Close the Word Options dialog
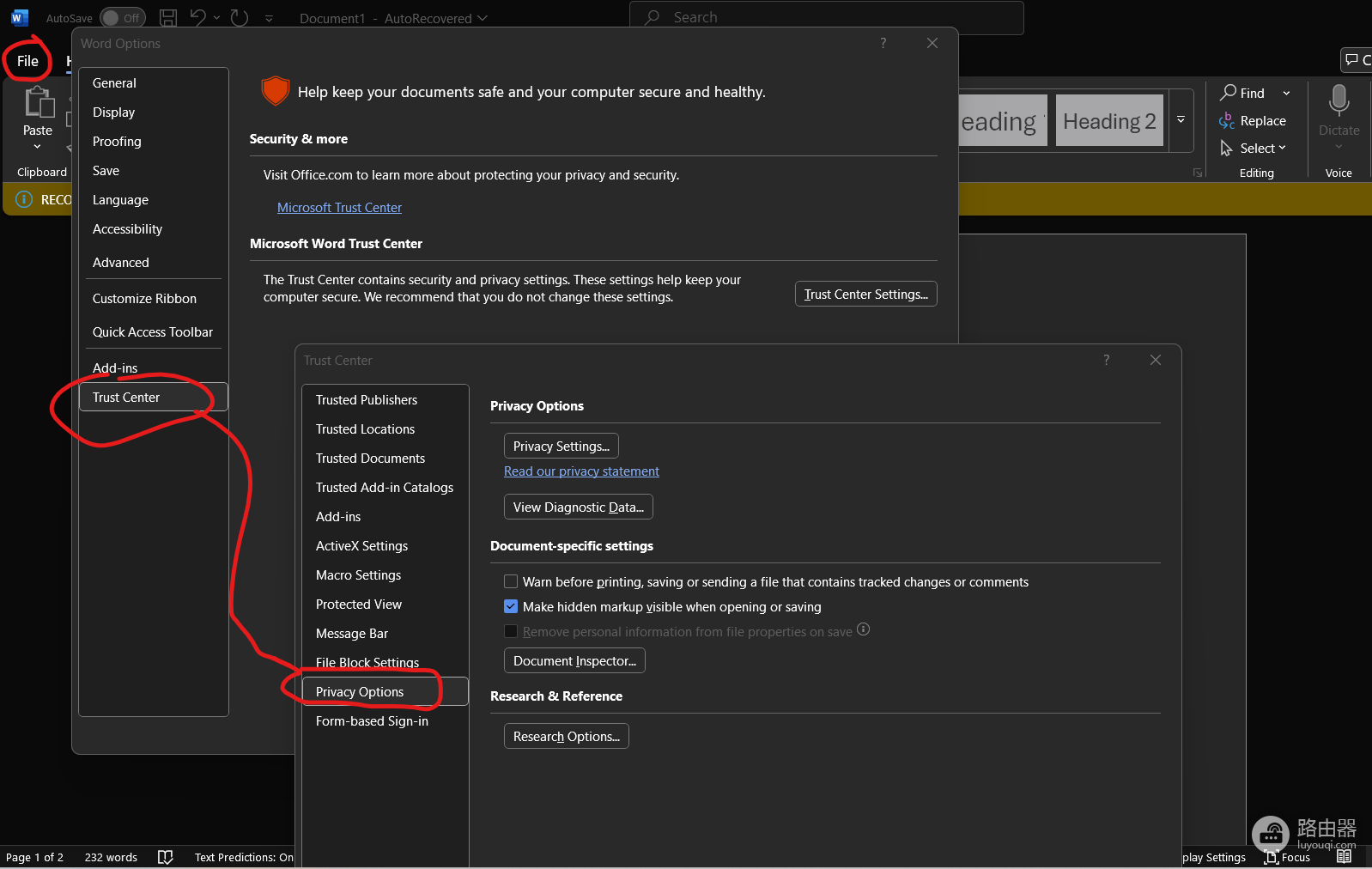 [932, 43]
